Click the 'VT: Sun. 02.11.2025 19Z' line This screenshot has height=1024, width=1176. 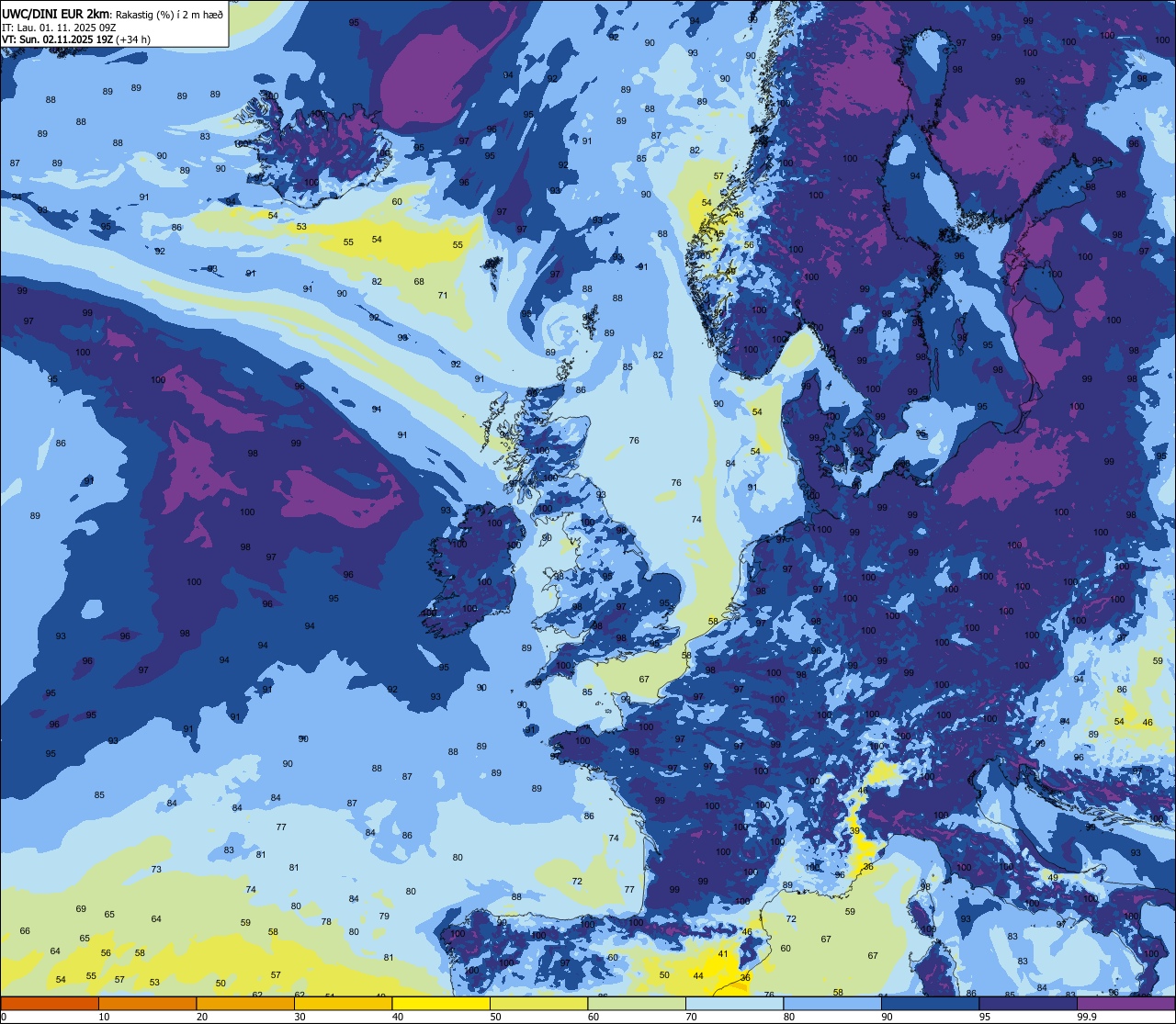pos(58,39)
